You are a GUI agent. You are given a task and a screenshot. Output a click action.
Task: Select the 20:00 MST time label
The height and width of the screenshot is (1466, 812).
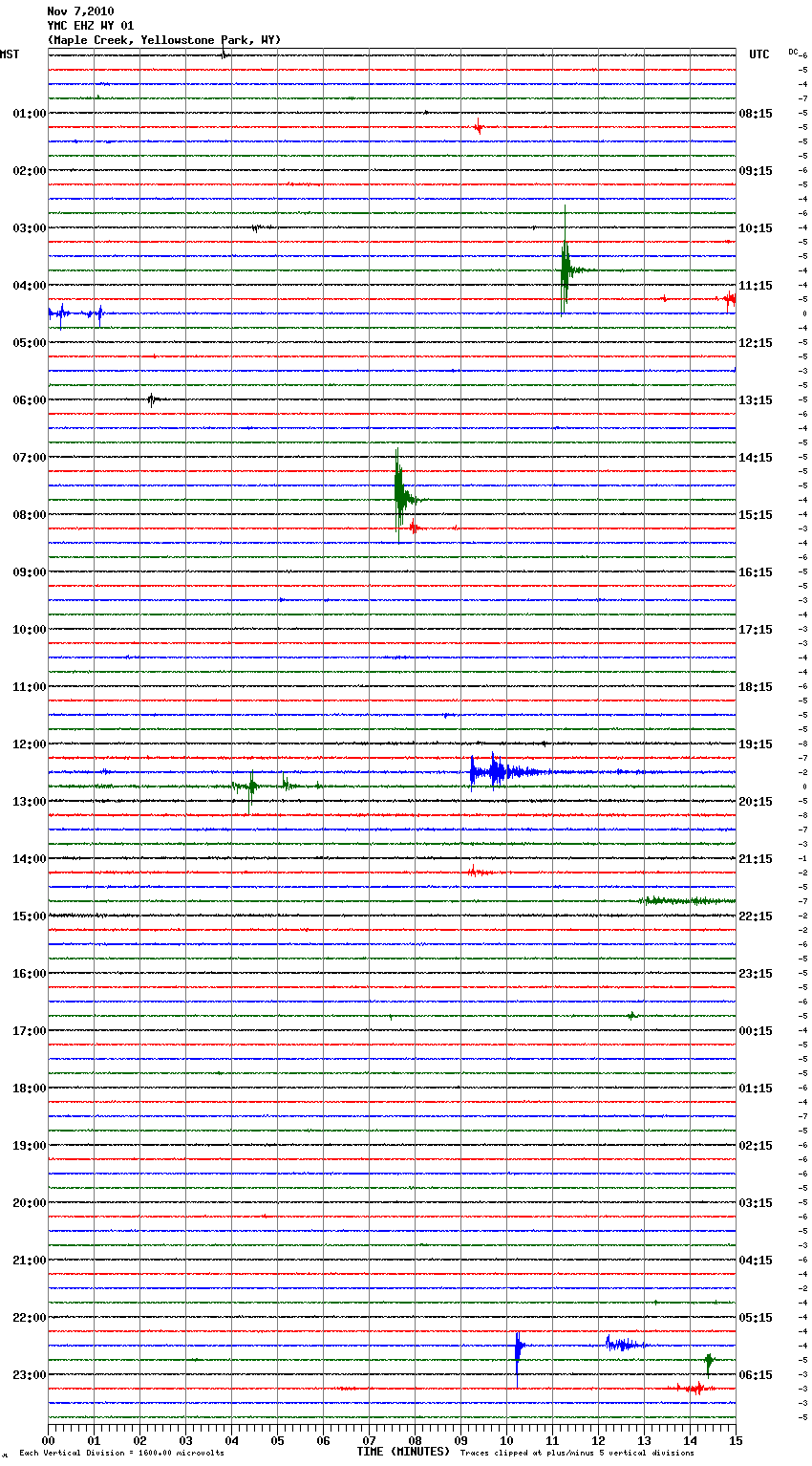[x=29, y=1203]
